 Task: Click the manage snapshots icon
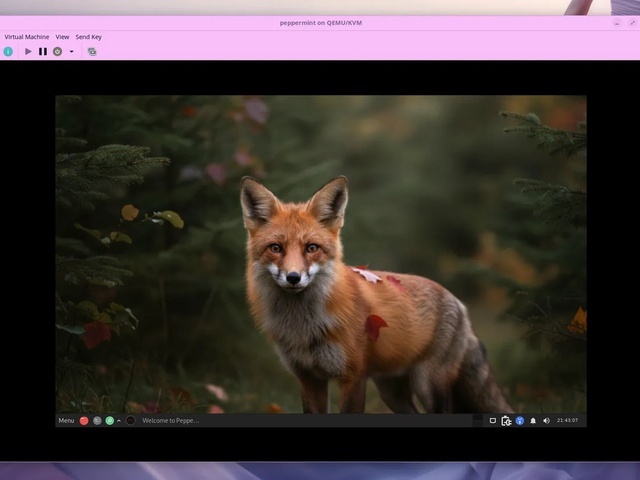tap(92, 51)
